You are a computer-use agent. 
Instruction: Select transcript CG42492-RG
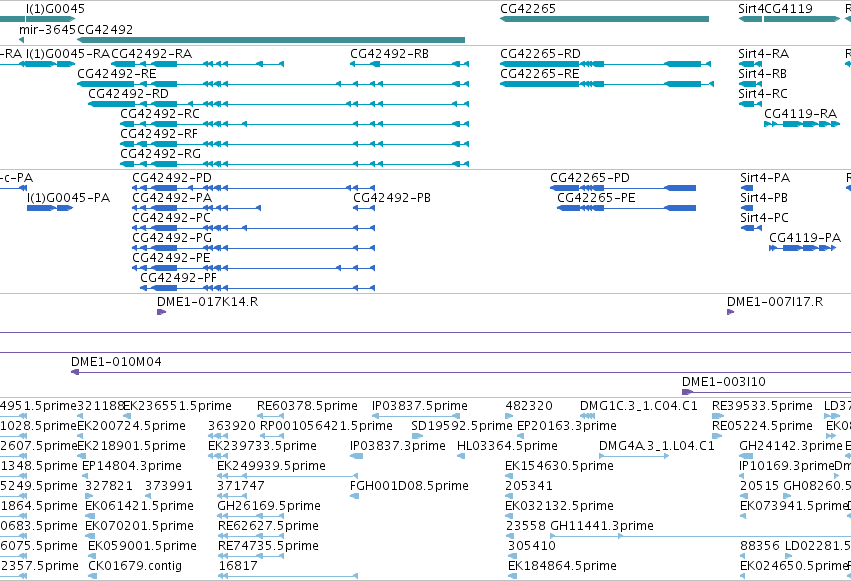point(295,164)
